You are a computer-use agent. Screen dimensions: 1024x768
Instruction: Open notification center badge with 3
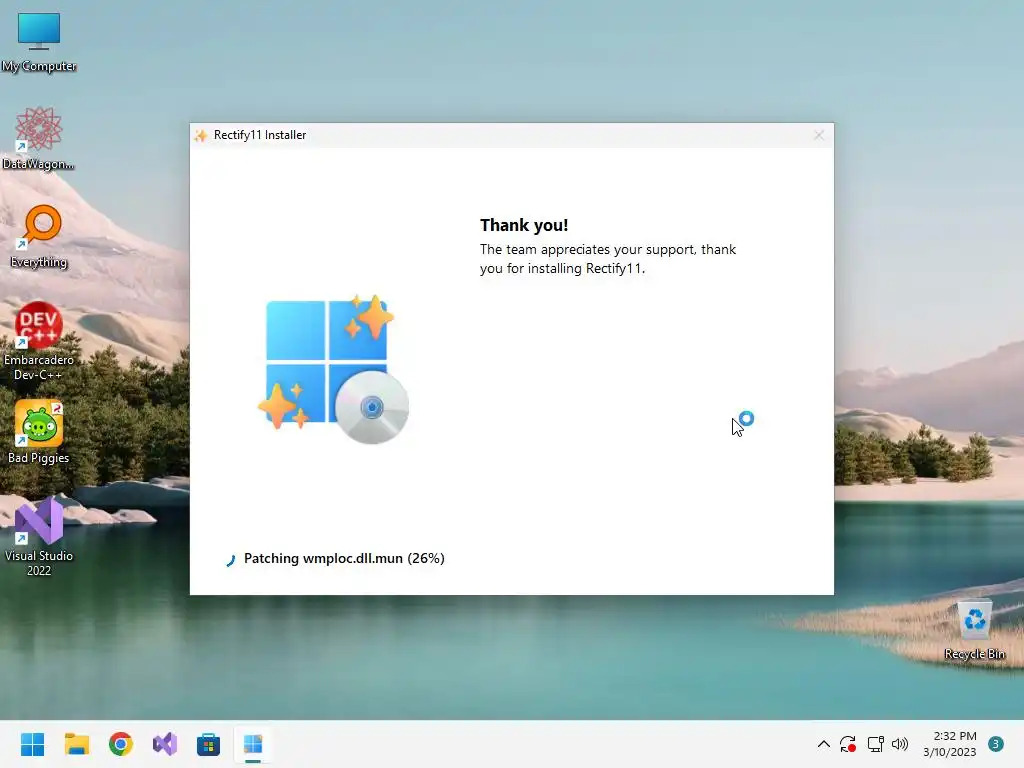coord(995,744)
